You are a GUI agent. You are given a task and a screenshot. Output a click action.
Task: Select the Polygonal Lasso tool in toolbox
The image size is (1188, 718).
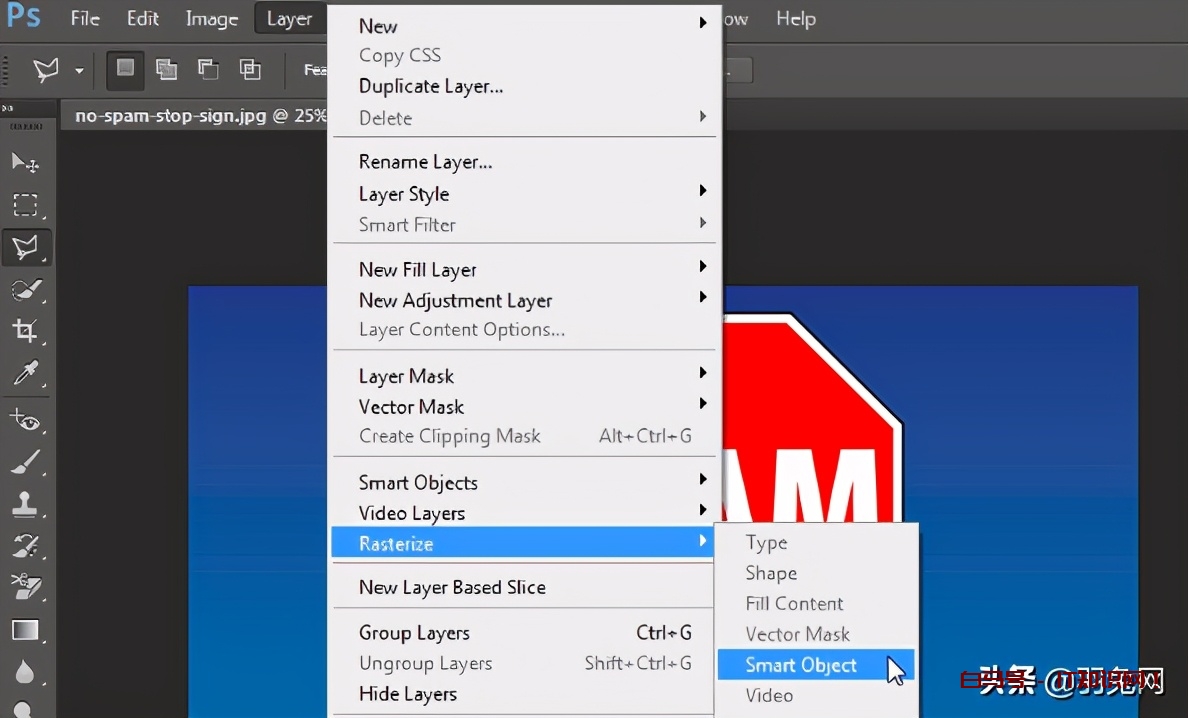pyautogui.click(x=25, y=246)
